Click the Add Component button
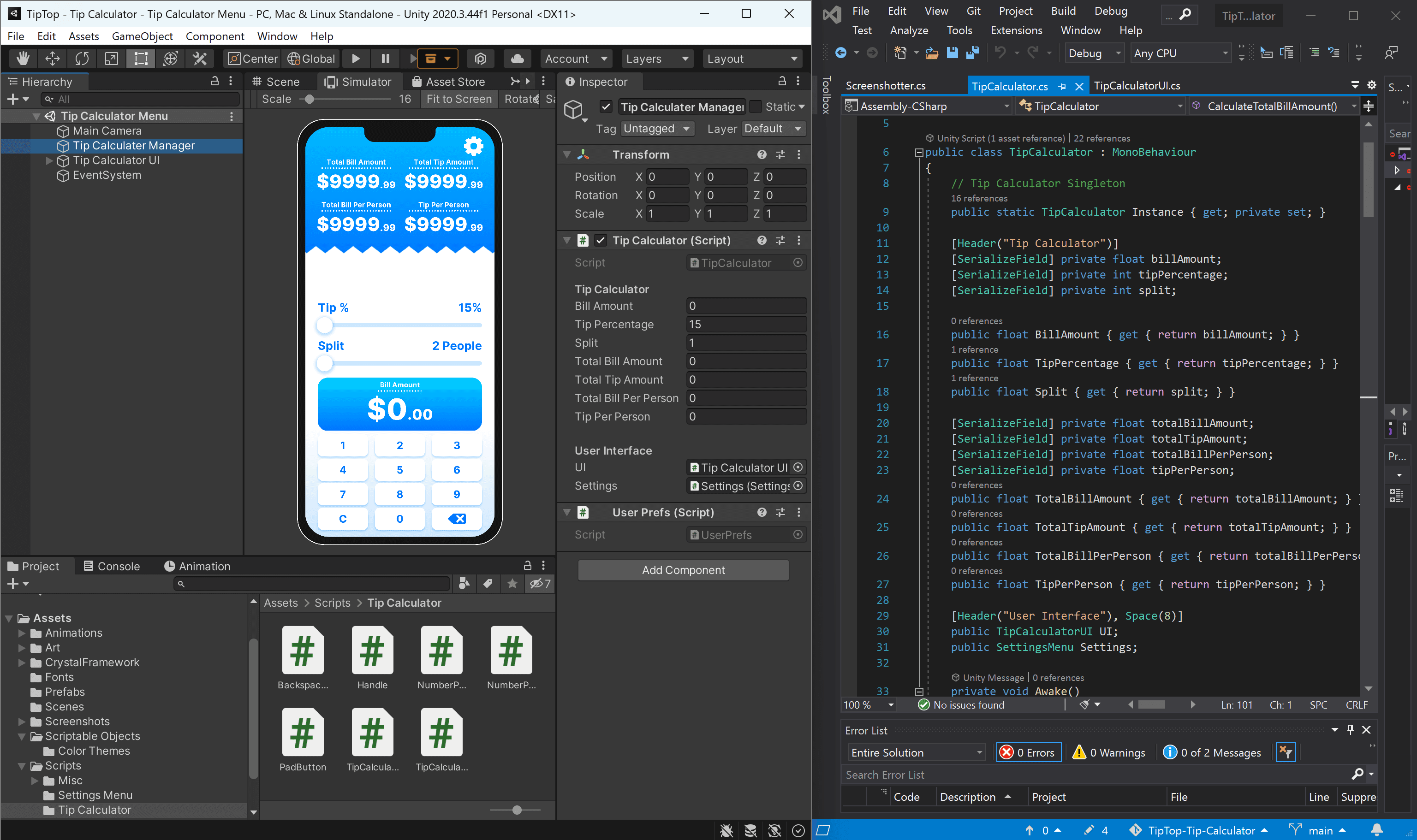 point(683,570)
